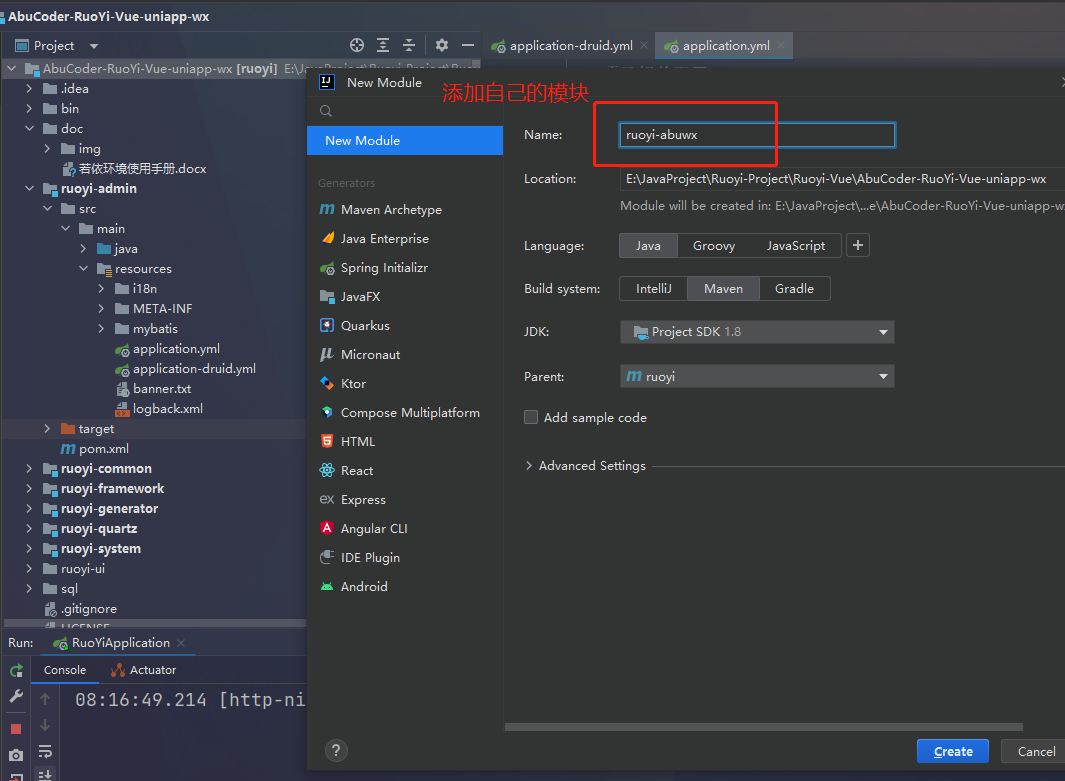Viewport: 1065px width, 781px height.
Task: Close the application-druid.yml tab
Action: coord(644,46)
